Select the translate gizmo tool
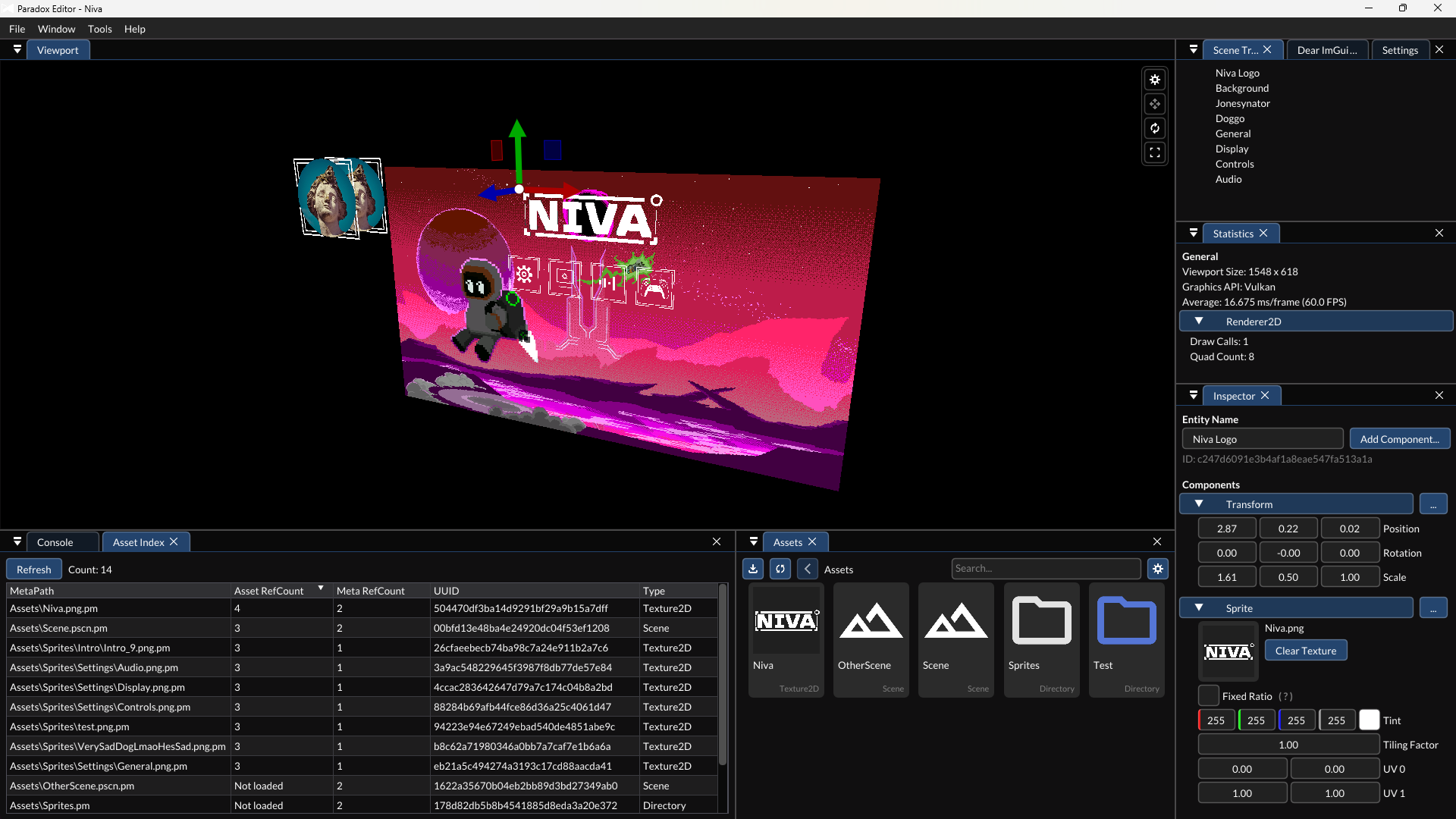 click(1155, 104)
